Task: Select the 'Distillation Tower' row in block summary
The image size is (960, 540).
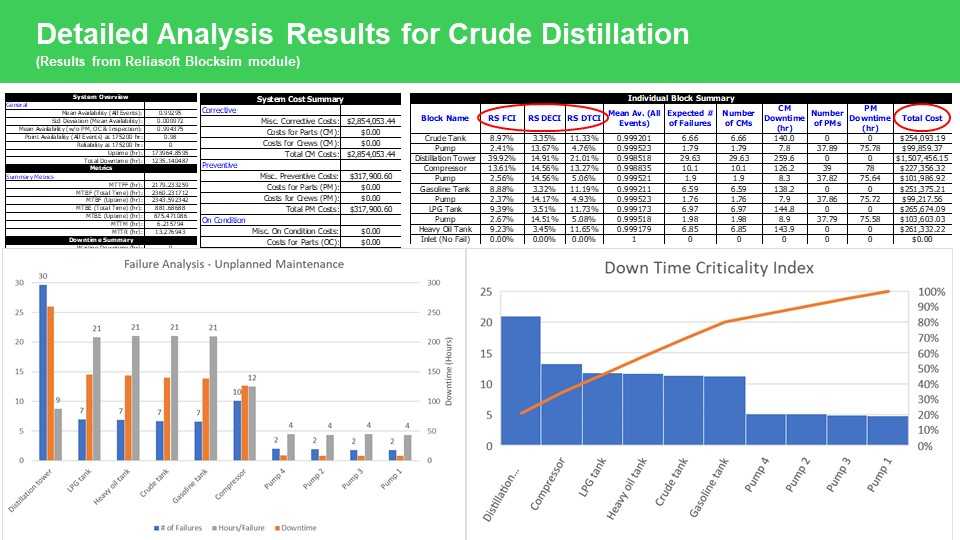Action: tap(446, 157)
